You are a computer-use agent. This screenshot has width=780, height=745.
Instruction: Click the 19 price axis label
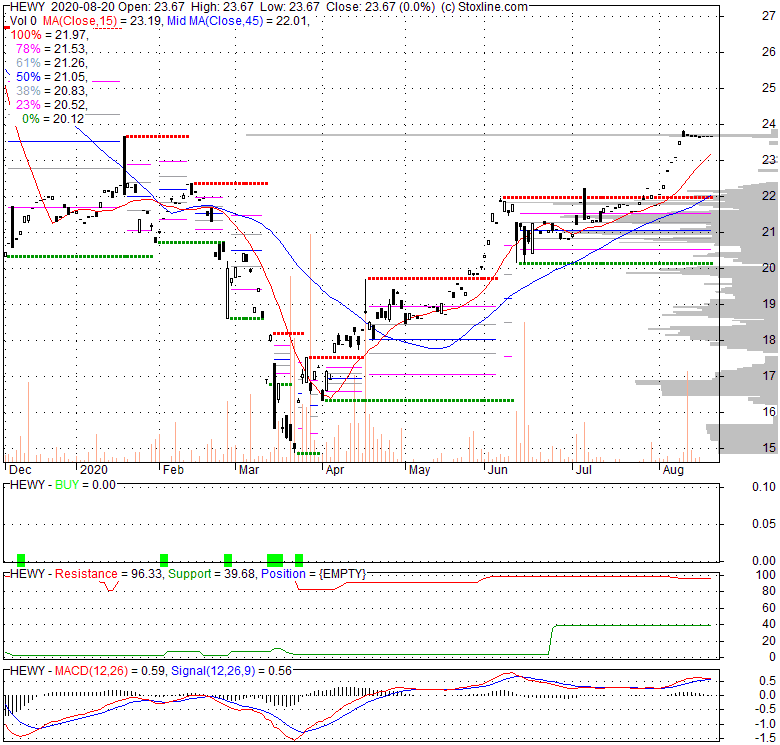769,304
